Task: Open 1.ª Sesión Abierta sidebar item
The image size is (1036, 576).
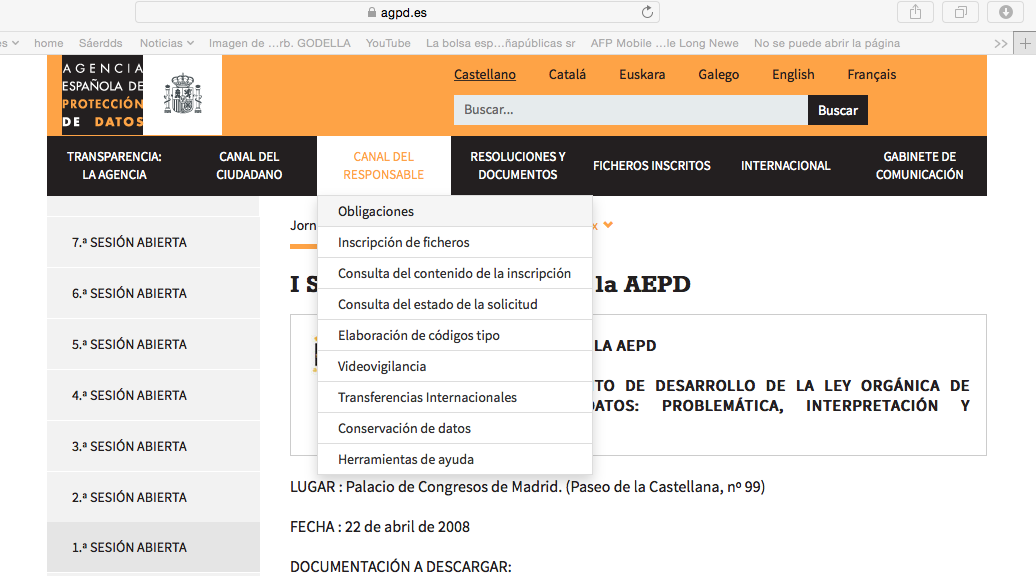Action: tap(153, 547)
